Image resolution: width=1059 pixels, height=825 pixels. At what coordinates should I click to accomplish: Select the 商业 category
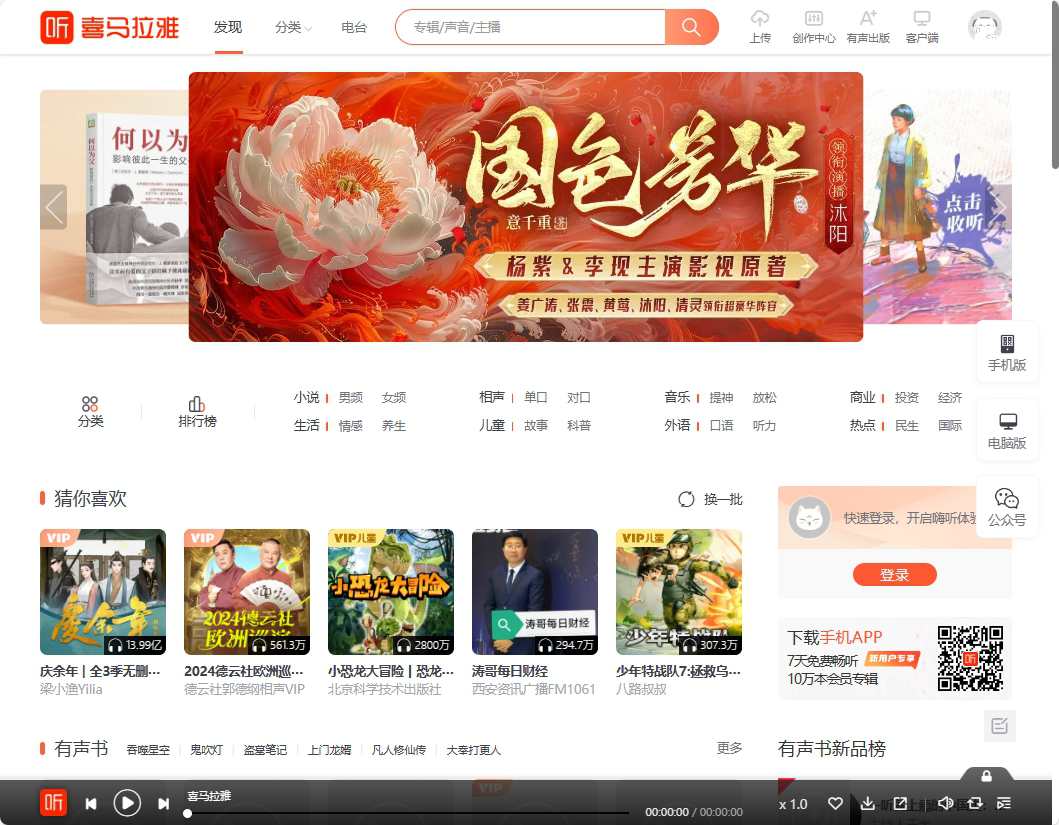coord(862,397)
